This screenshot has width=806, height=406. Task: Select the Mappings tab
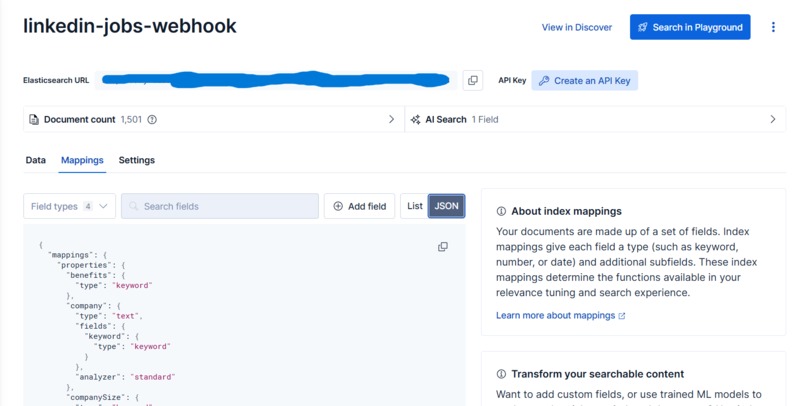[82, 160]
